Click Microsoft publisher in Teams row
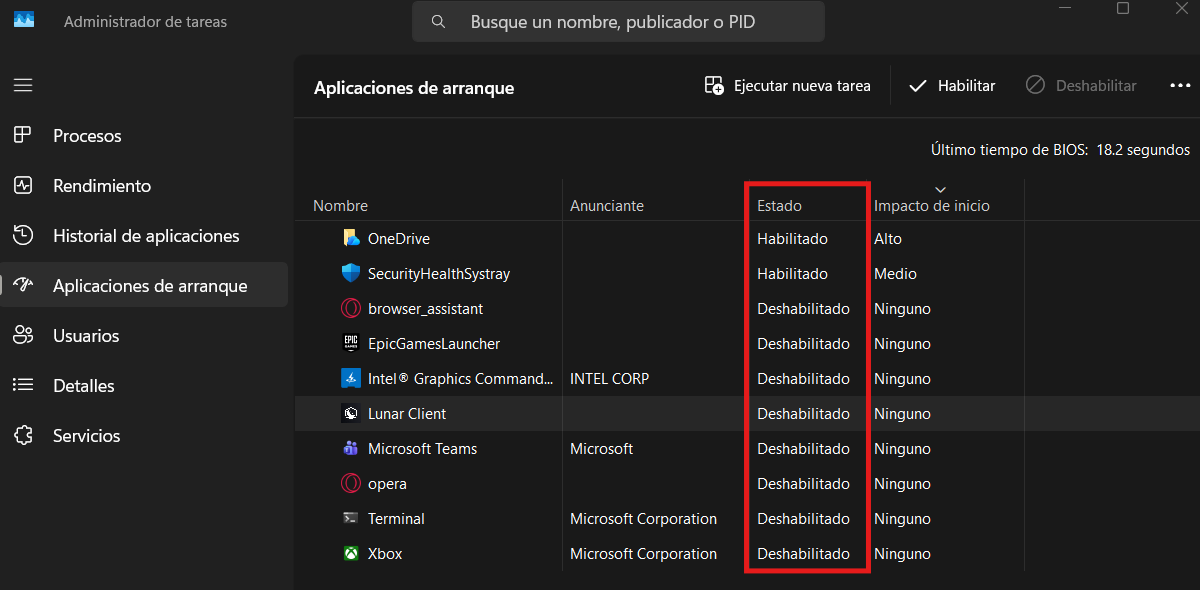This screenshot has height=590, width=1200. 601,448
